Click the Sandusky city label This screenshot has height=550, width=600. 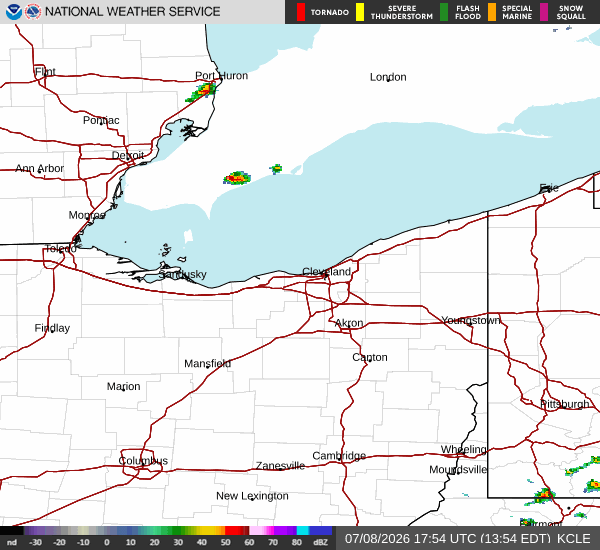pyautogui.click(x=183, y=274)
